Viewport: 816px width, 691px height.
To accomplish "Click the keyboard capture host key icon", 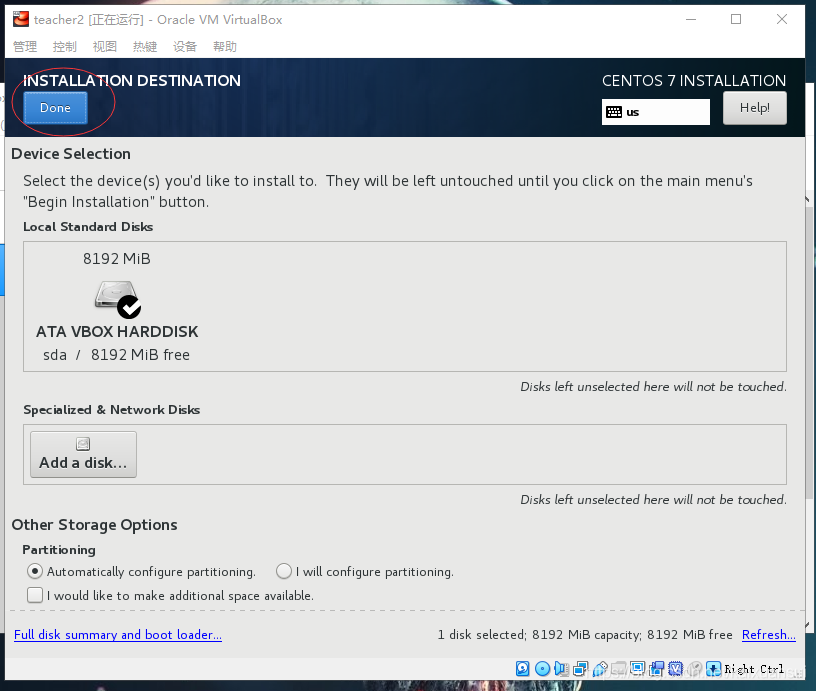I will tap(713, 669).
